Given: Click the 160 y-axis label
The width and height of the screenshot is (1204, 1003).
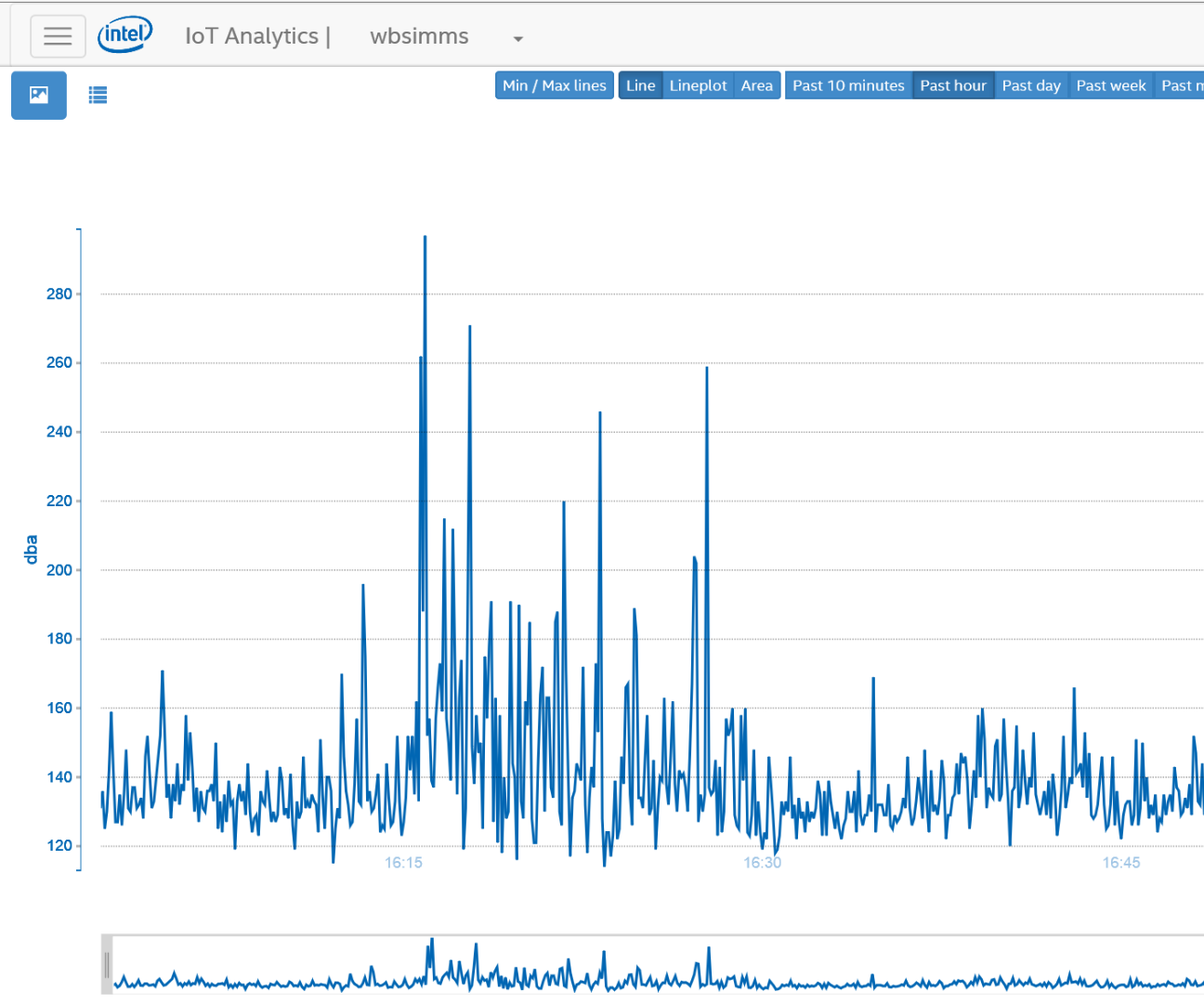Looking at the screenshot, I should (x=59, y=709).
